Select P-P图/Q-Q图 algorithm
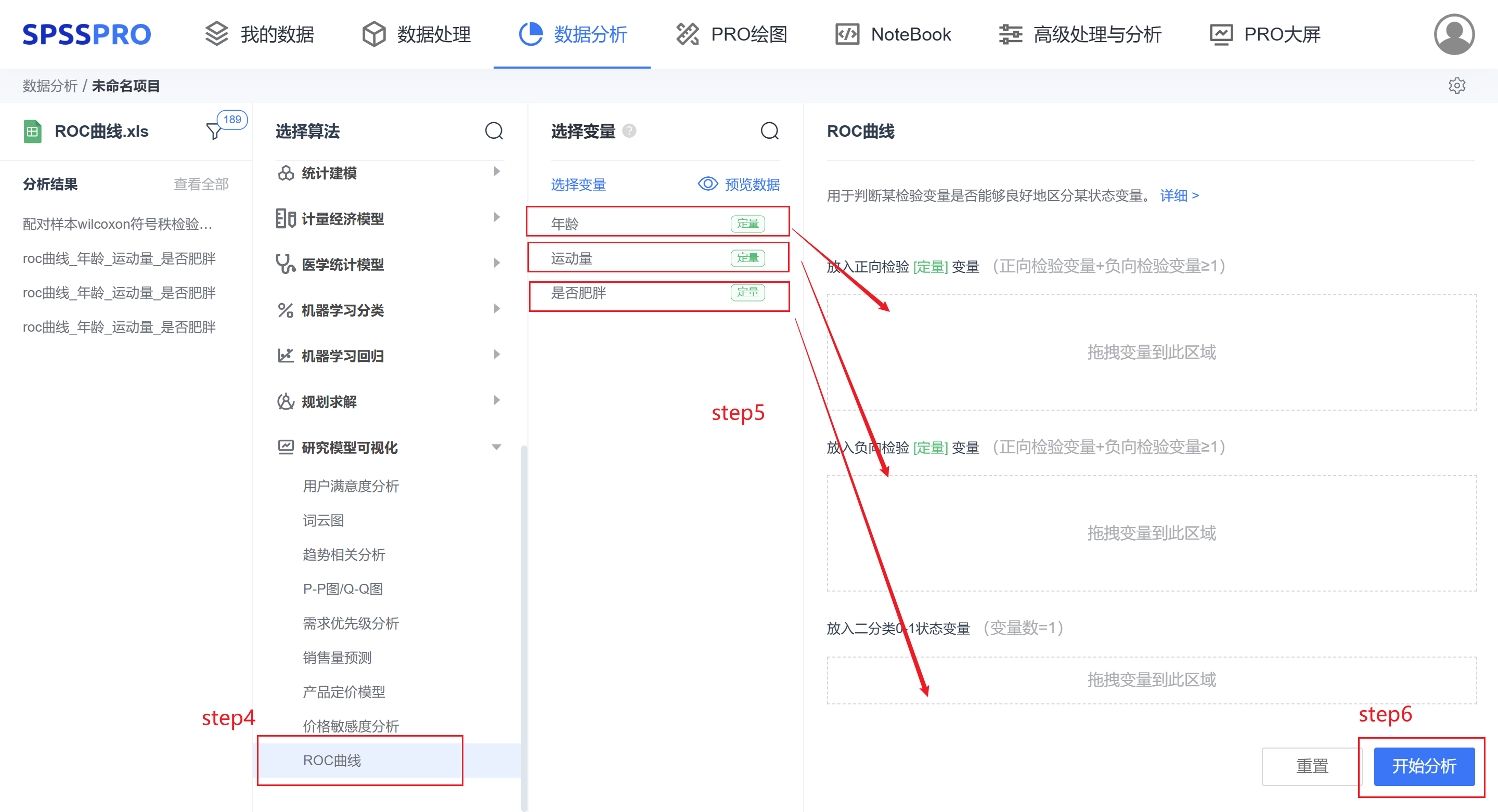Viewport: 1498px width, 812px height. tap(343, 589)
